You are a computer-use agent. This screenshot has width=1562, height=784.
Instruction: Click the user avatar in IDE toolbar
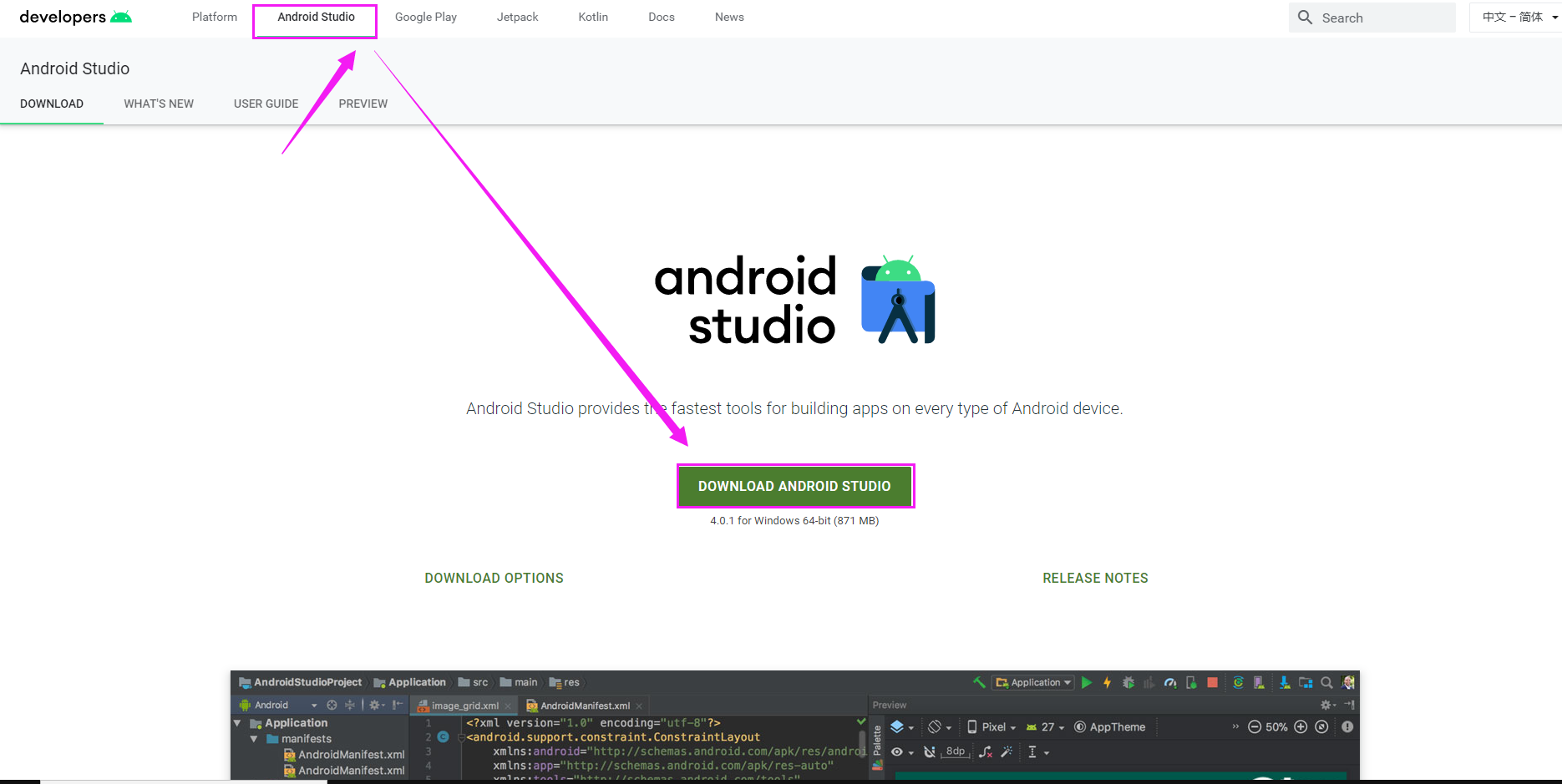coord(1347,682)
